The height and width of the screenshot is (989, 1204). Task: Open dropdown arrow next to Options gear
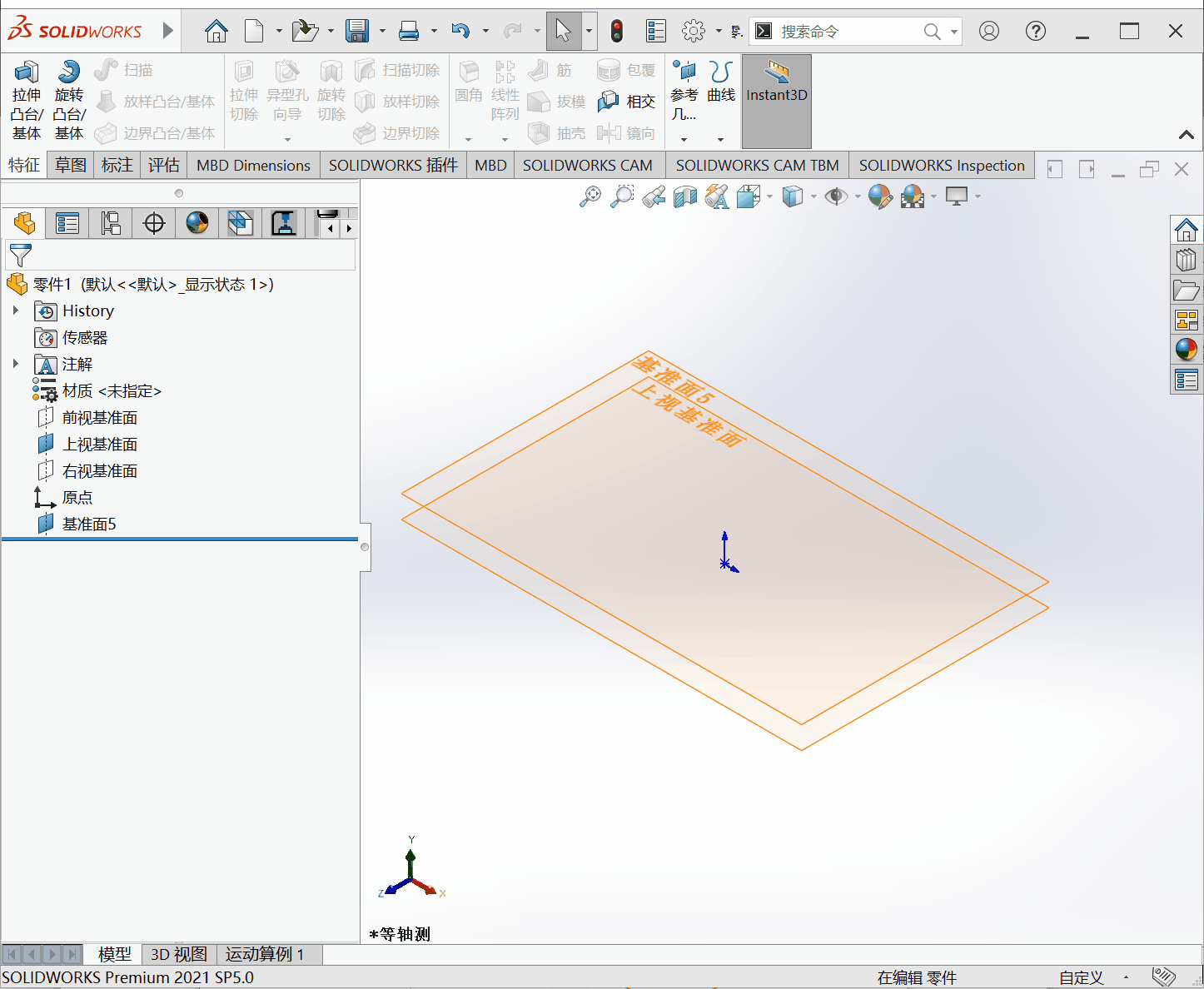(x=719, y=32)
